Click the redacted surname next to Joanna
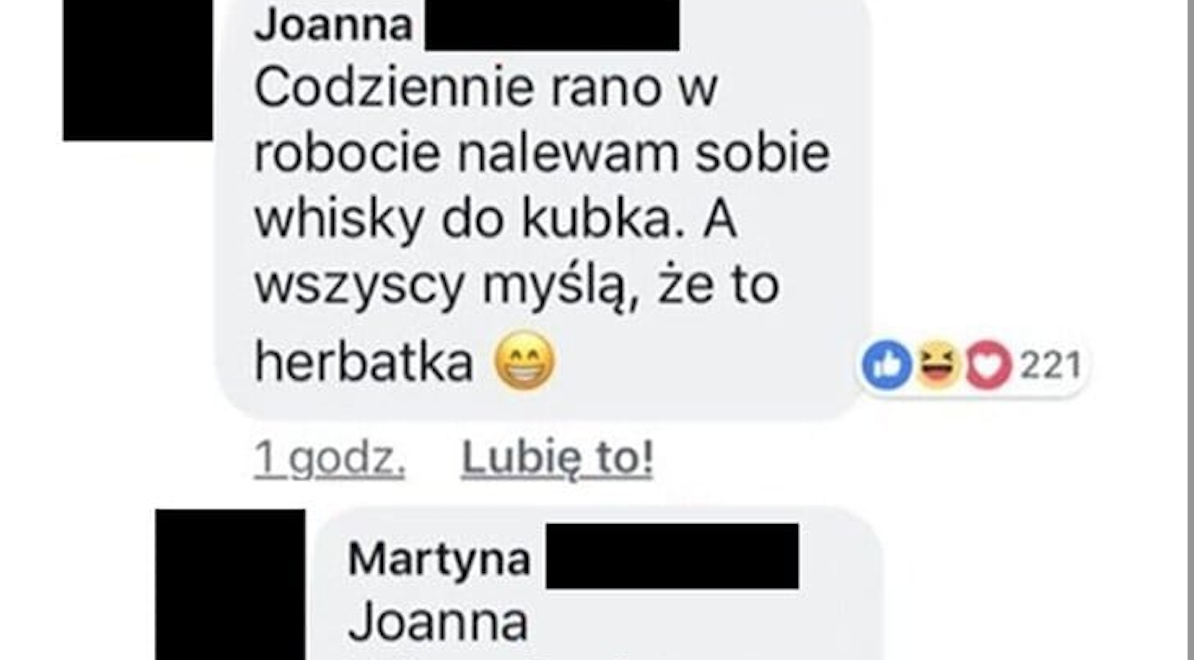The width and height of the screenshot is (1194, 660). point(552,25)
